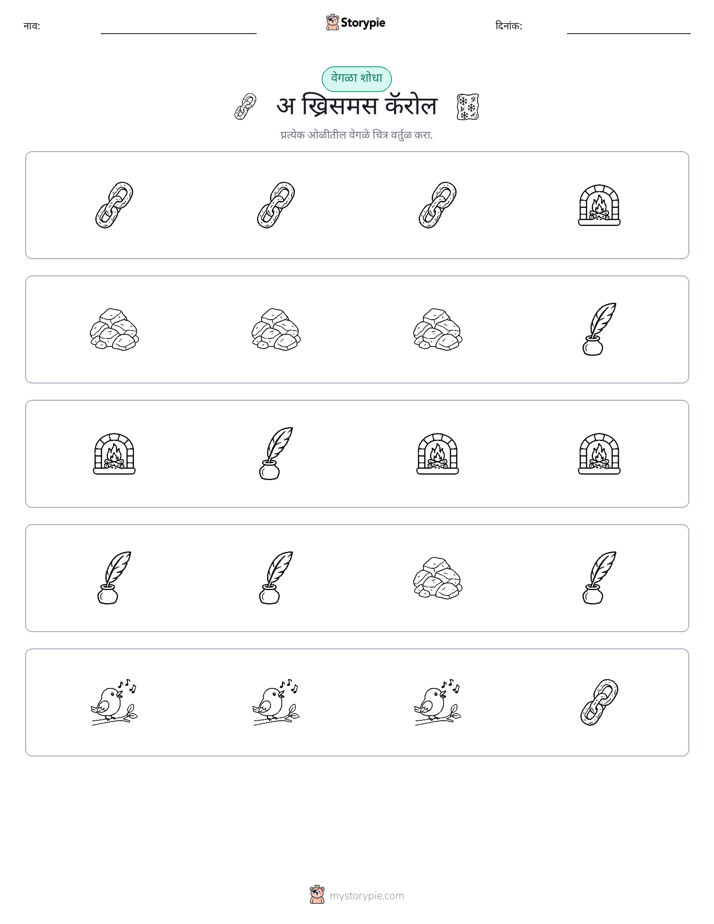This screenshot has width=714, height=924.
Task: Click the chain link in the last row
Action: (x=599, y=702)
